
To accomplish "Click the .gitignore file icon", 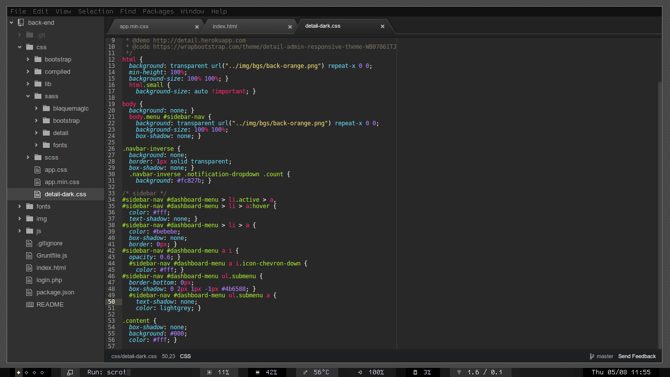I will coord(29,243).
